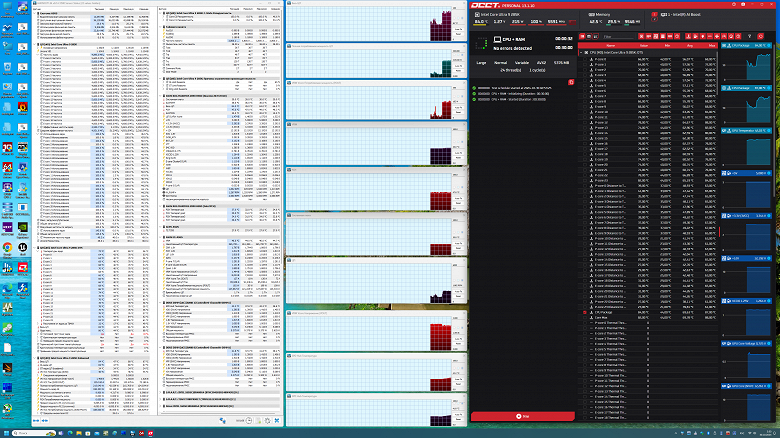Collapse the top System section in HWiNFO left column
Image resolution: width=780 pixels, height=438 pixels.
click(x=34, y=13)
